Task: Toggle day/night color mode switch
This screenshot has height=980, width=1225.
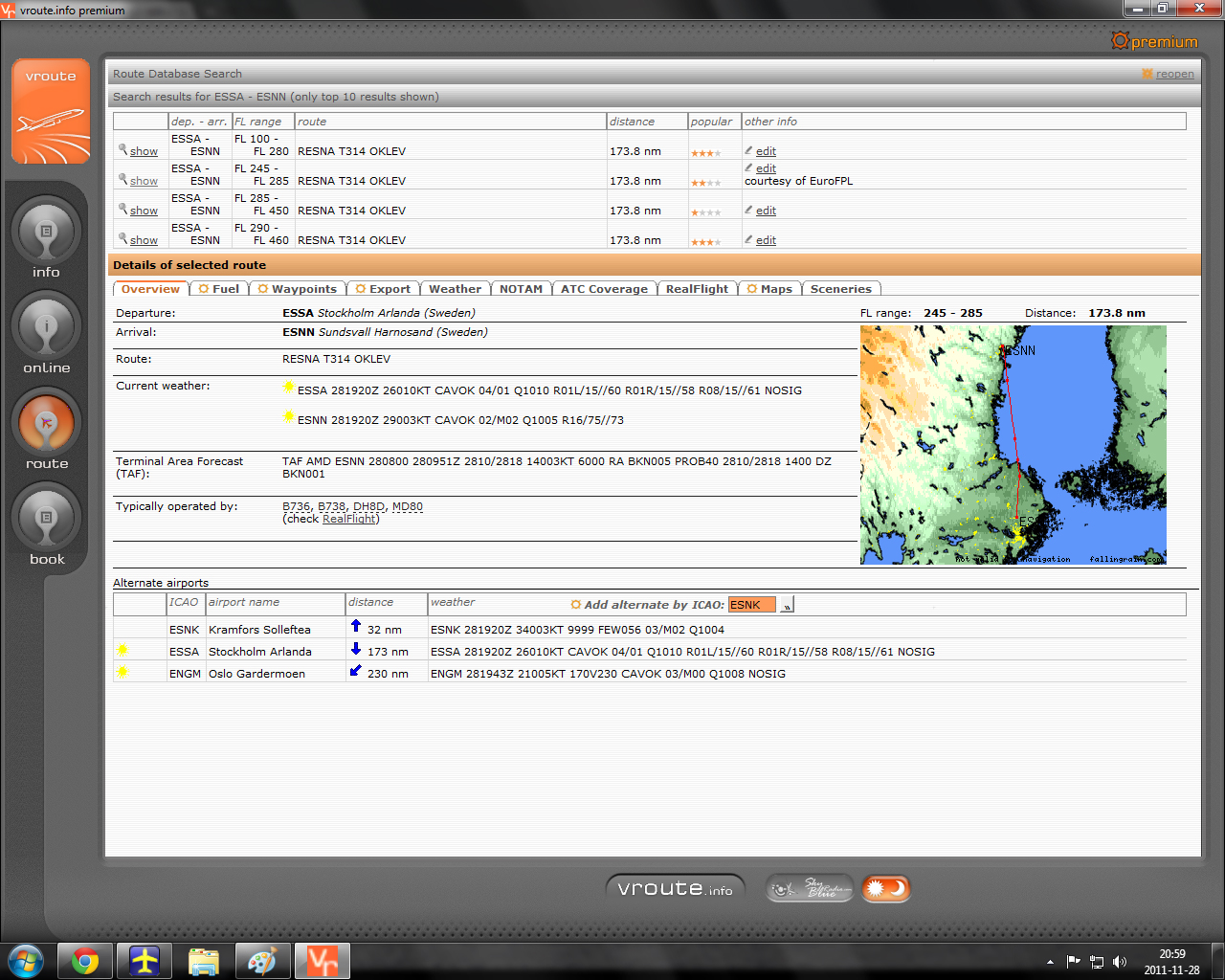Action: pos(885,889)
